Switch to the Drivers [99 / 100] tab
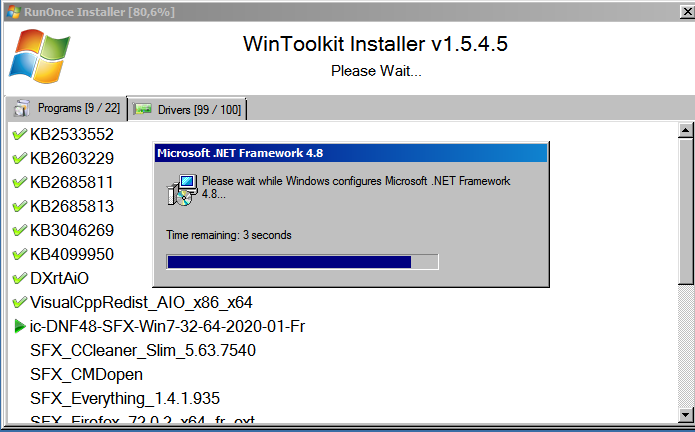The width and height of the screenshot is (695, 432). pos(188,109)
